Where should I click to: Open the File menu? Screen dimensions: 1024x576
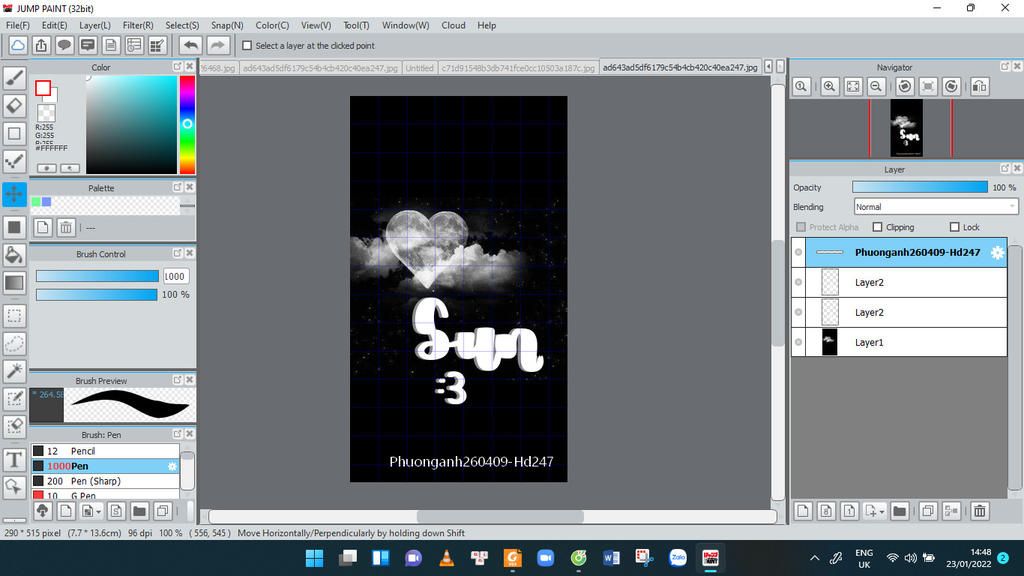pos(18,25)
